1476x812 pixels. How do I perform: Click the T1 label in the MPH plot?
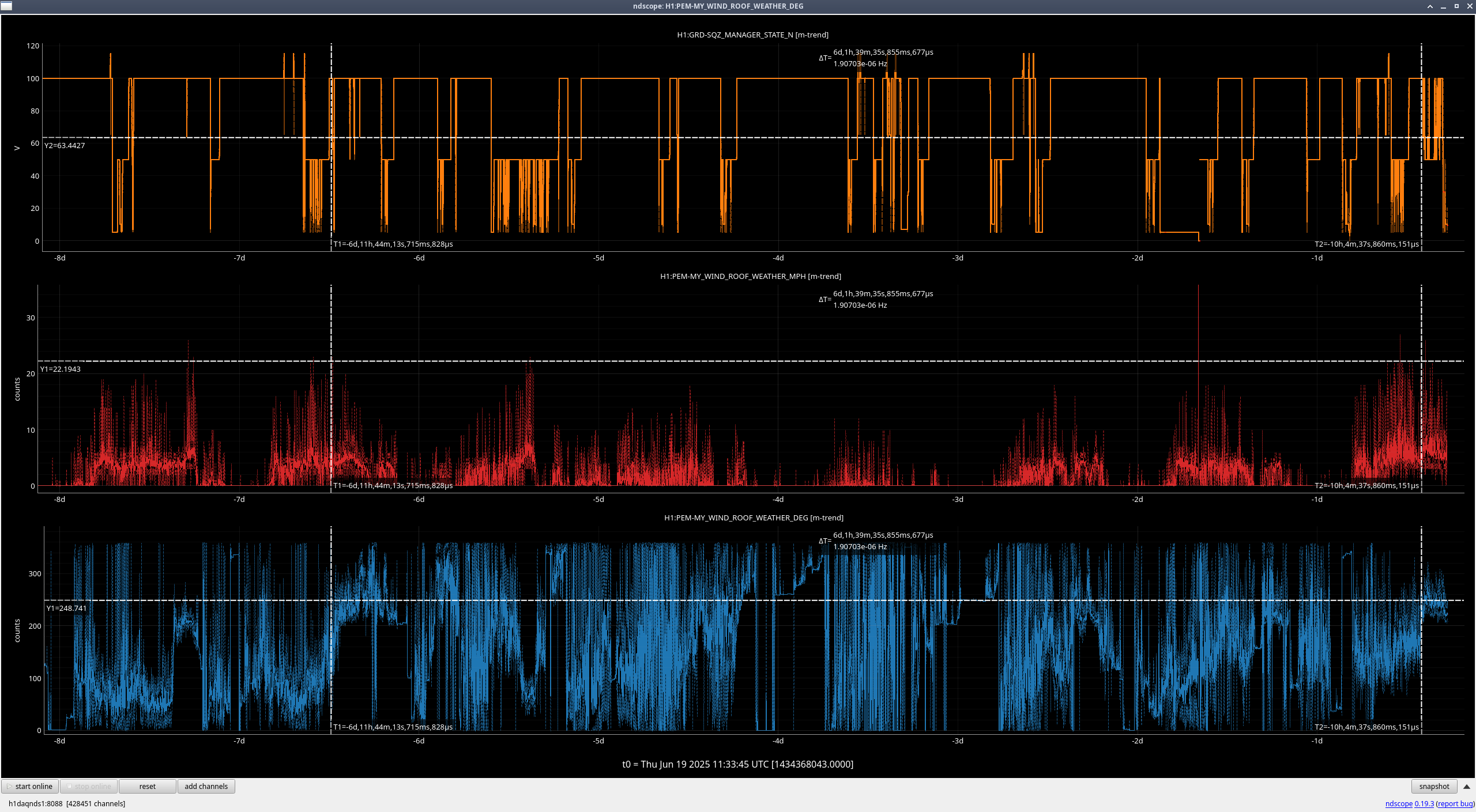pos(393,485)
